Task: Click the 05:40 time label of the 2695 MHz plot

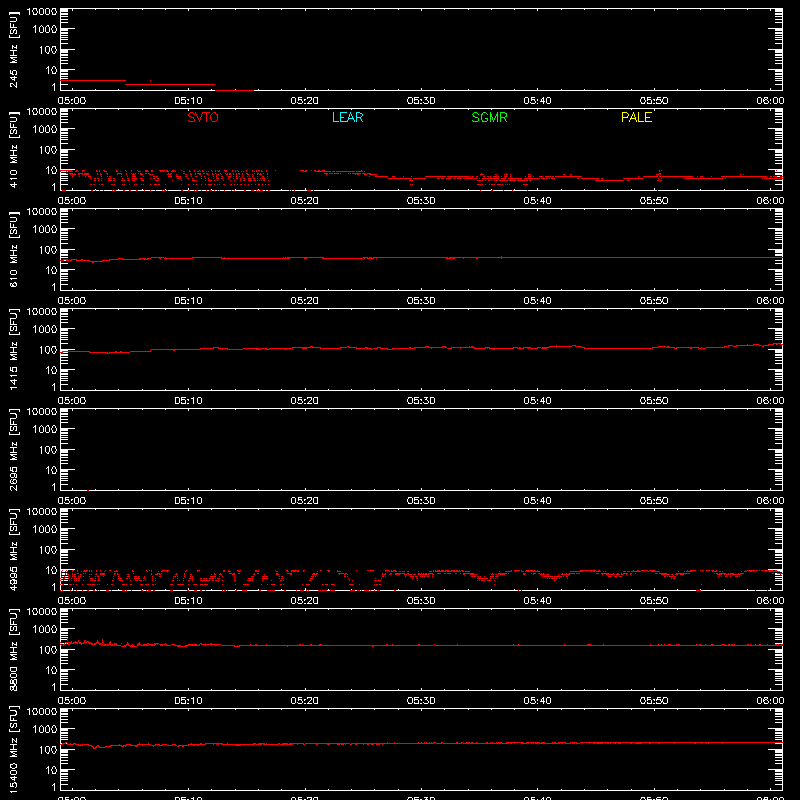Action: [x=537, y=501]
